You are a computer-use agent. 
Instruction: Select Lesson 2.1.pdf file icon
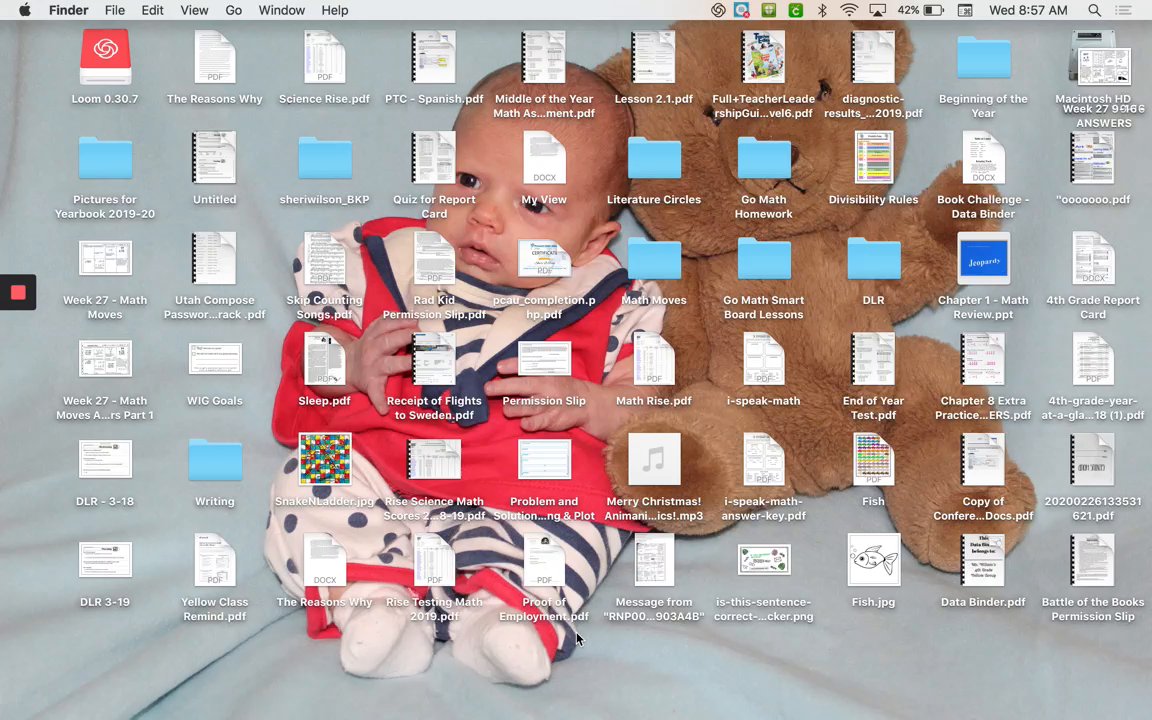653,57
